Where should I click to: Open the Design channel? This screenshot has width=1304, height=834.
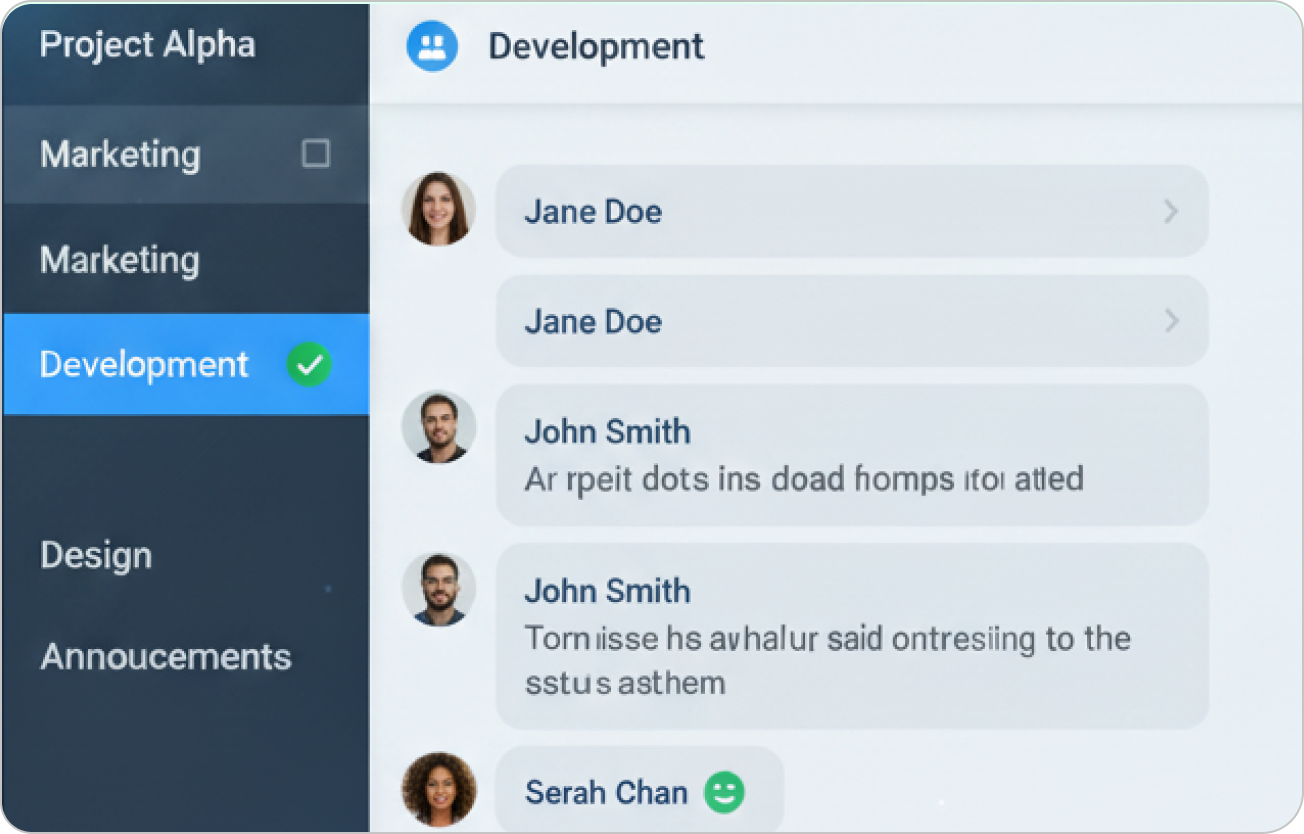point(96,556)
